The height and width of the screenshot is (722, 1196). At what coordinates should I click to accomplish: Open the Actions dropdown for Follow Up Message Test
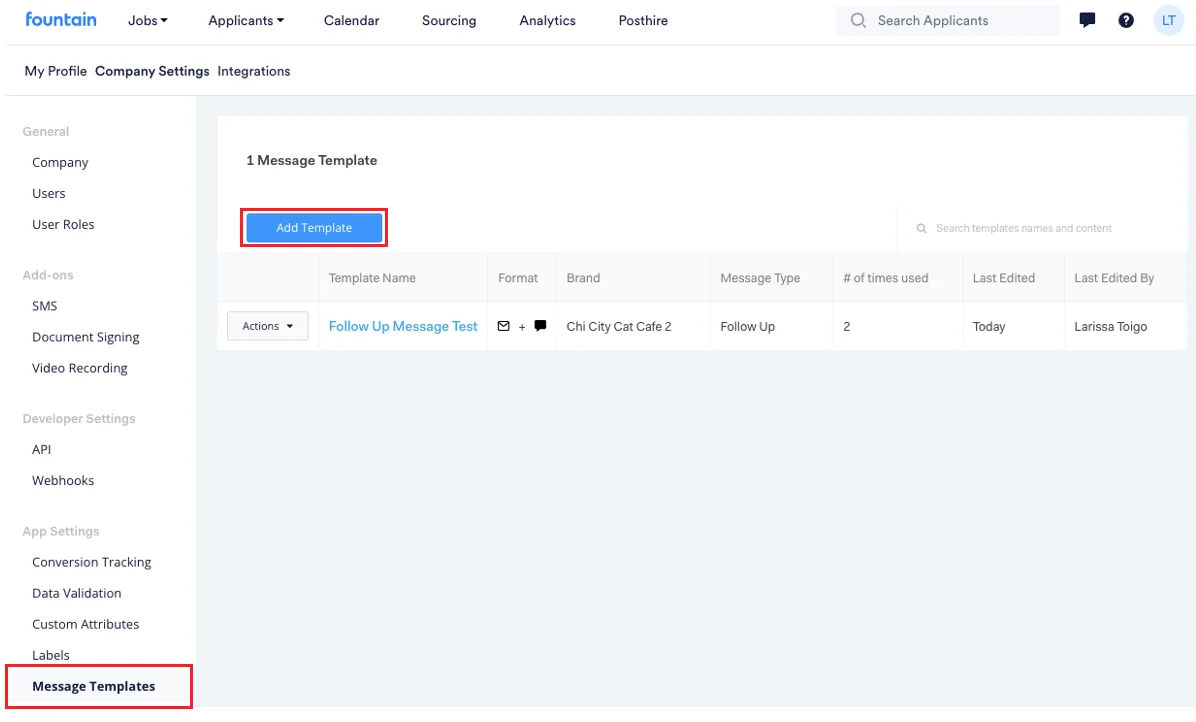[x=268, y=326]
